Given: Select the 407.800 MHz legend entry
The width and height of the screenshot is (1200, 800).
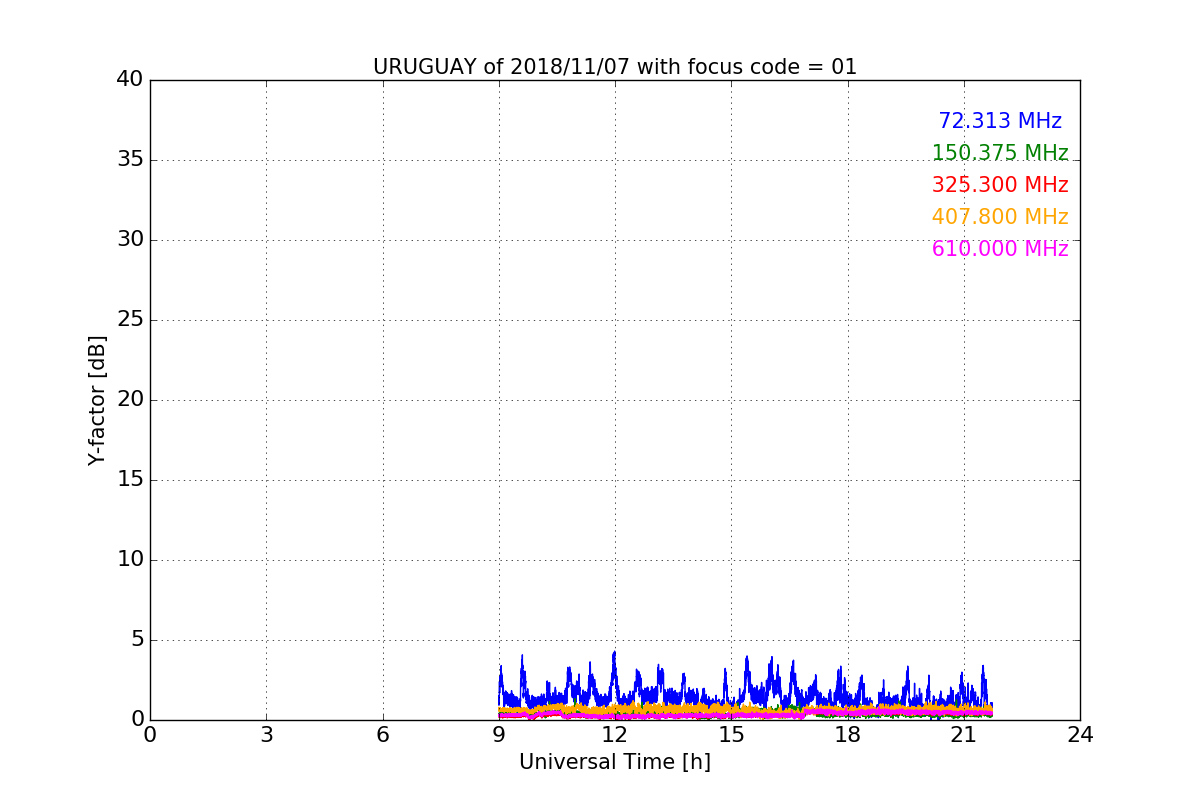Looking at the screenshot, I should [1000, 217].
